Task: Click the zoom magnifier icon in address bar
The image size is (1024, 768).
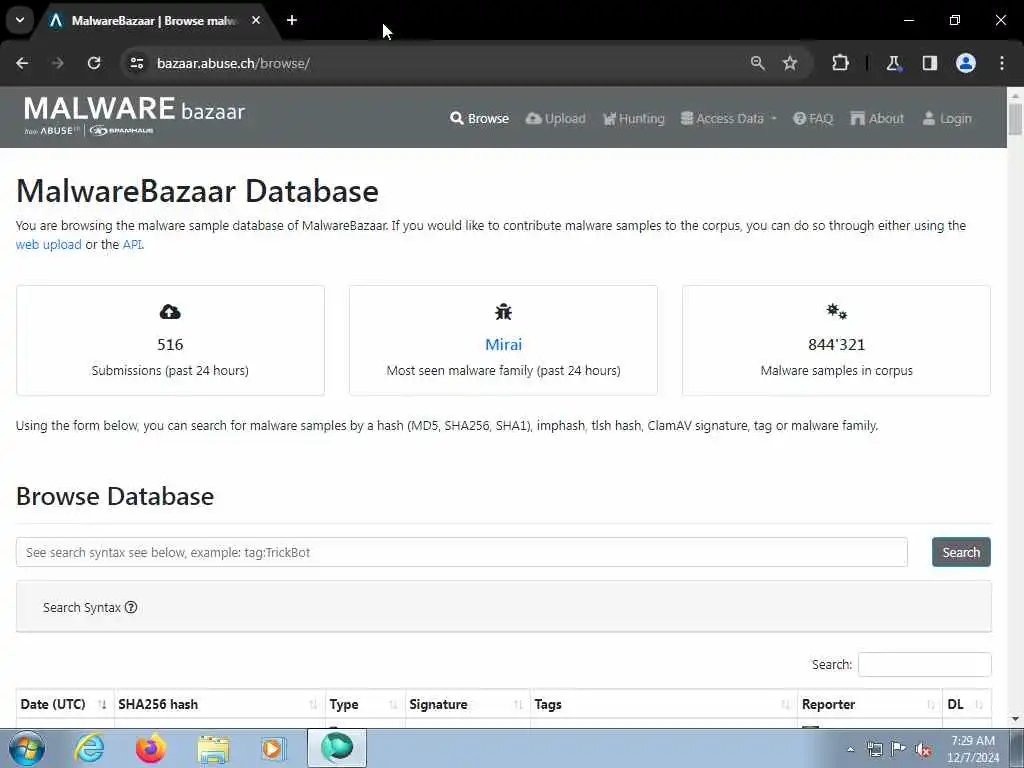Action: (x=758, y=63)
